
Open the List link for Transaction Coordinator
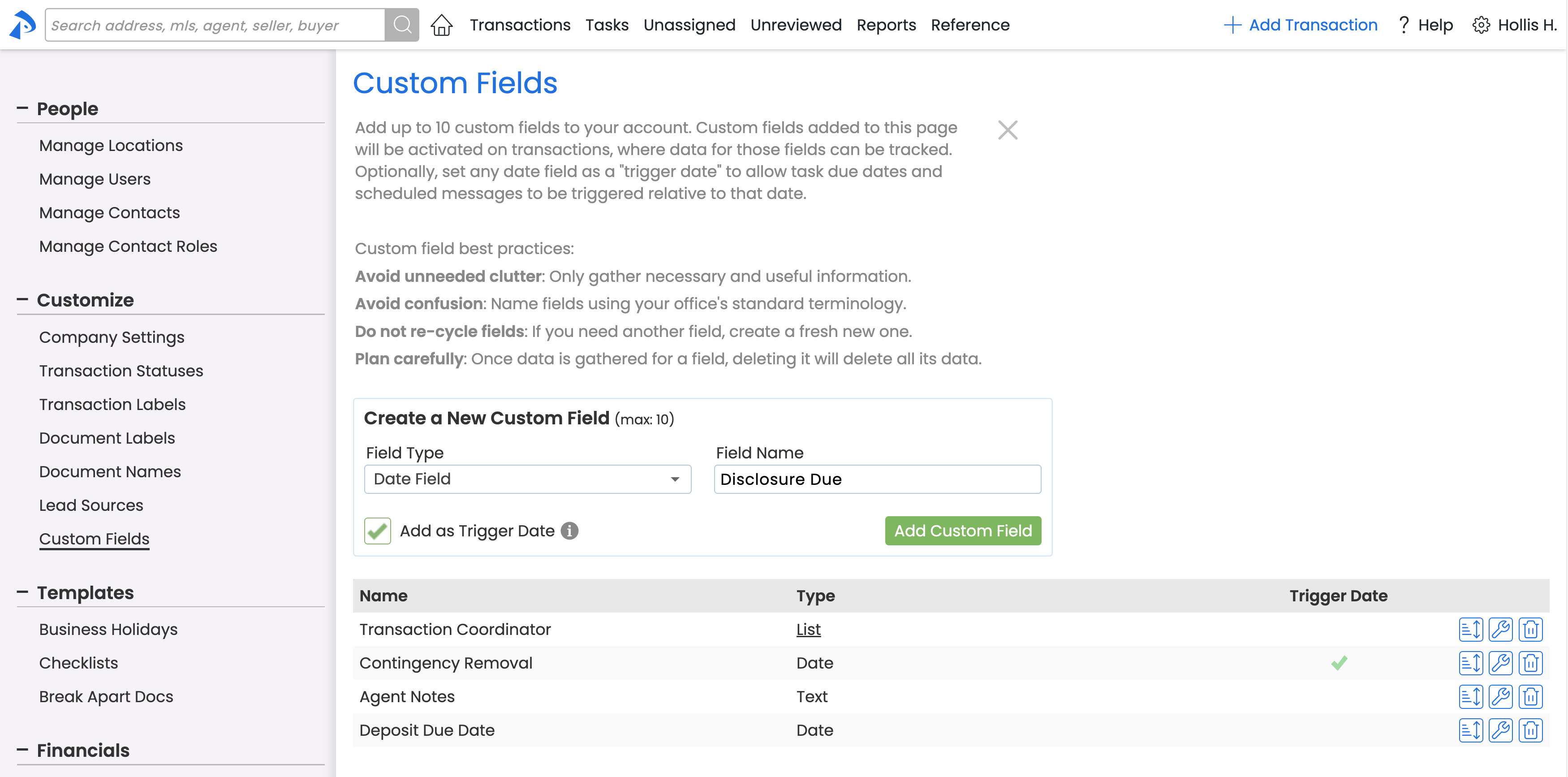click(x=808, y=629)
